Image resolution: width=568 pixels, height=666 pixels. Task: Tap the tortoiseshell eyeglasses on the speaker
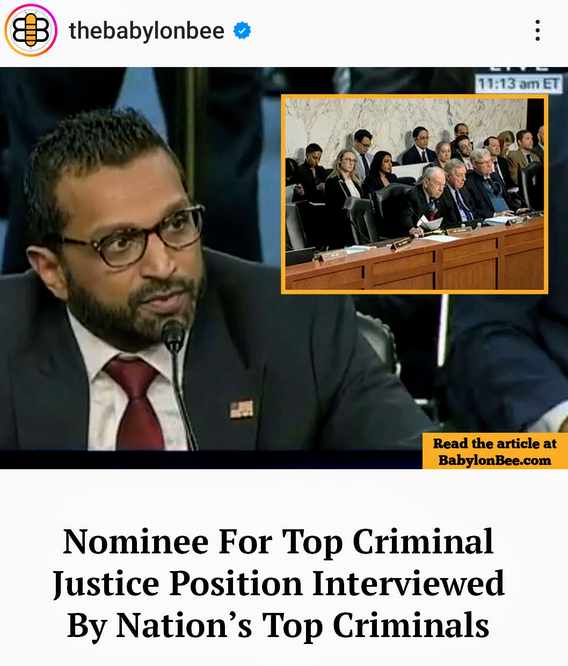tap(134, 237)
